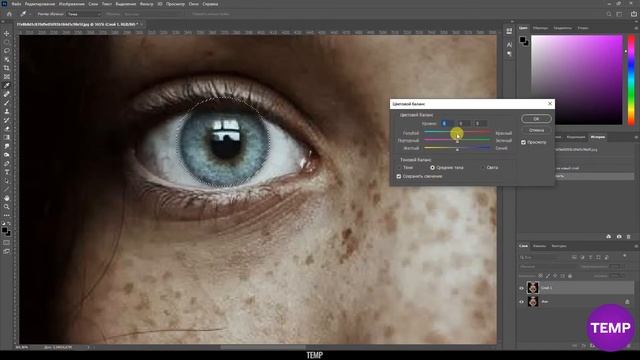The height and width of the screenshot is (360, 640).
Task: Select the History Brush tool
Action: [x=7, y=120]
